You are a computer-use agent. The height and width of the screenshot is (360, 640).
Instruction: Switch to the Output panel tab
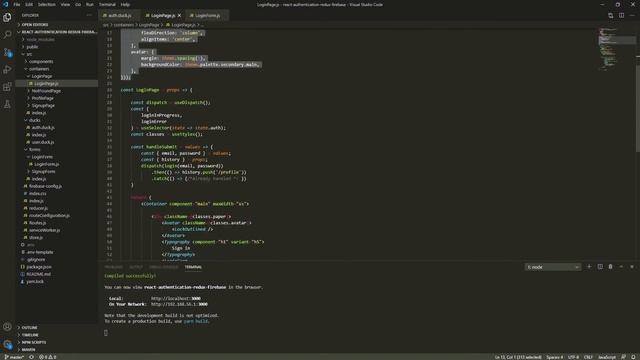point(136,267)
